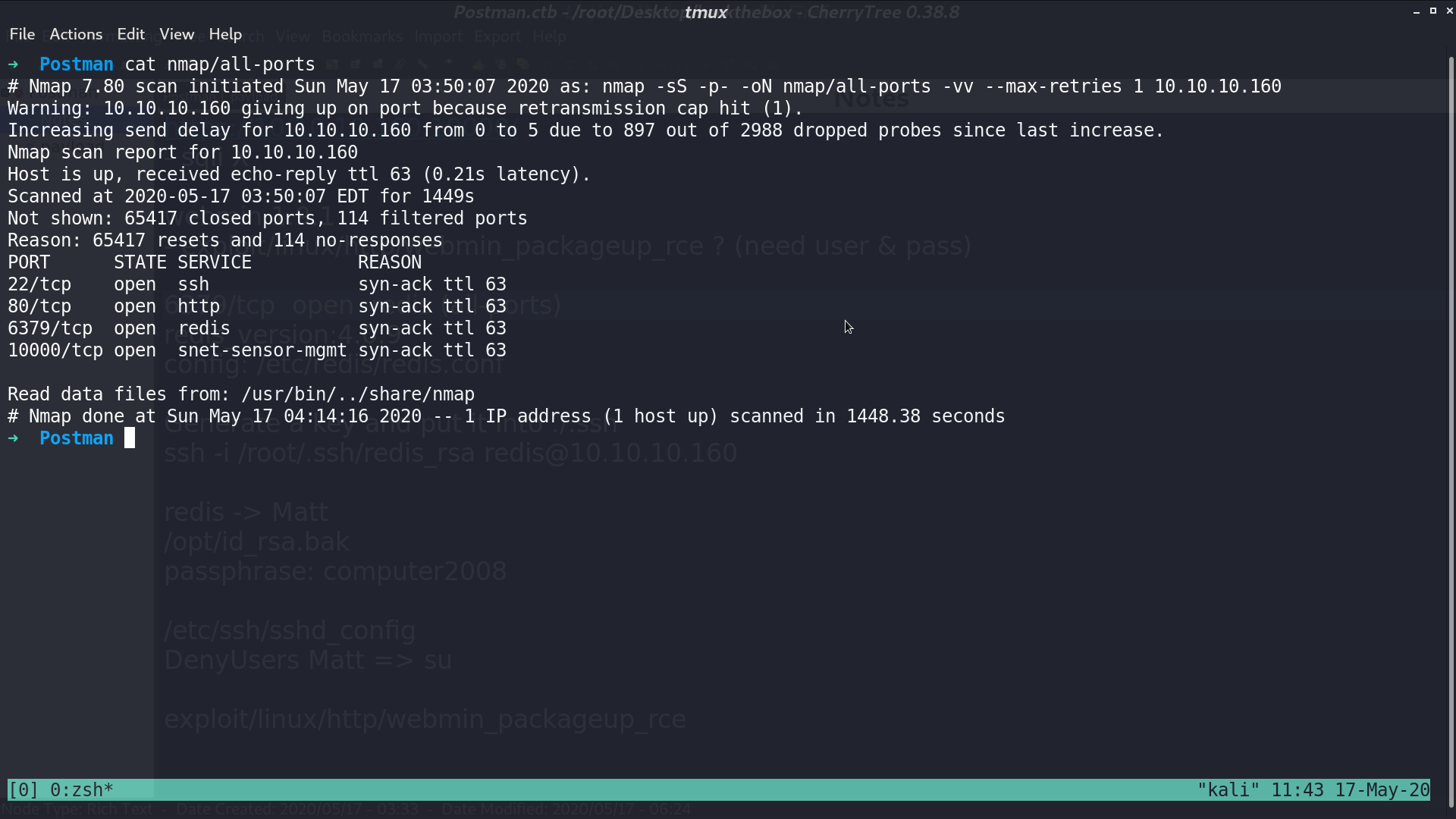Open the Help menu
The height and width of the screenshot is (819, 1456).
point(225,34)
